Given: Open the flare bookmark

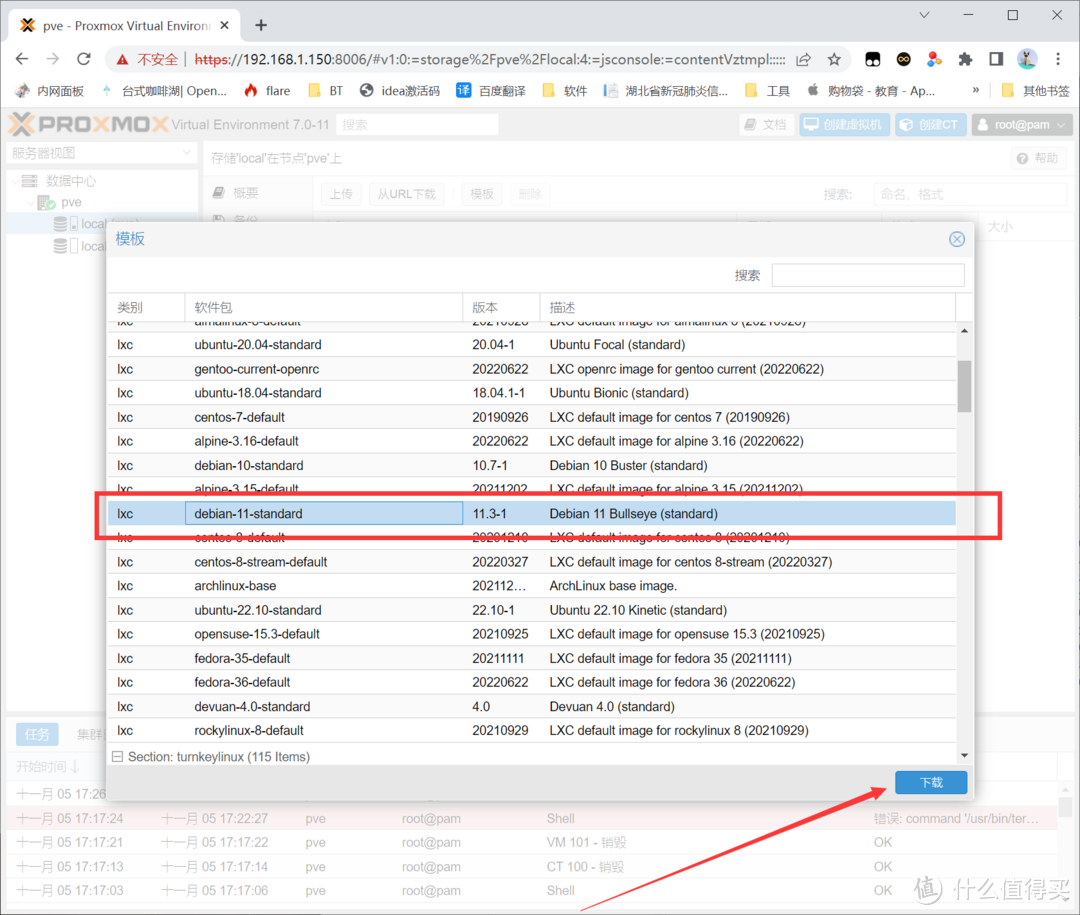Looking at the screenshot, I should 276,90.
